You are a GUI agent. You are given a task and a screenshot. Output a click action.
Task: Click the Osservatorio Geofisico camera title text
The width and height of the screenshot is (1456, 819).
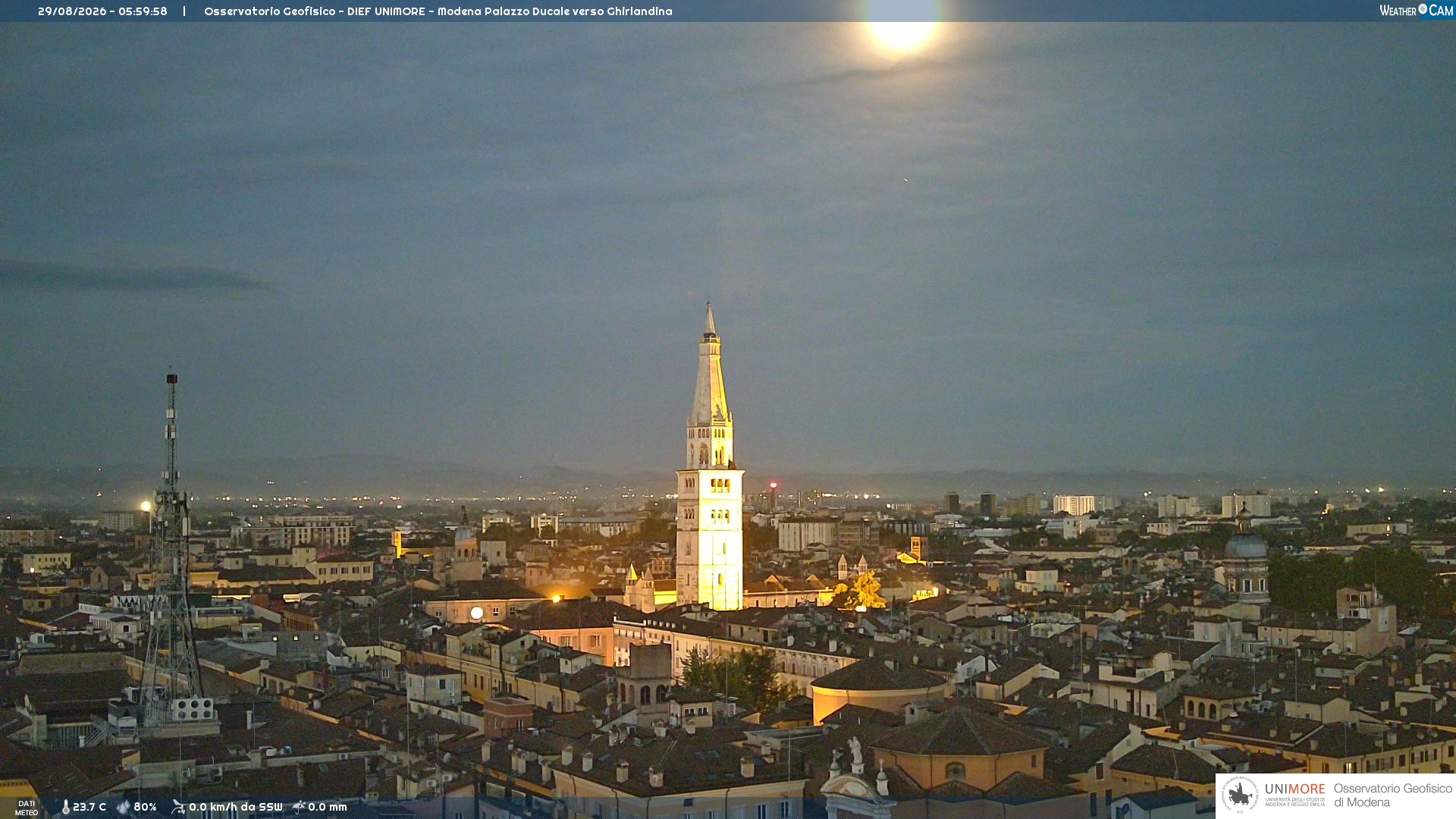438,11
